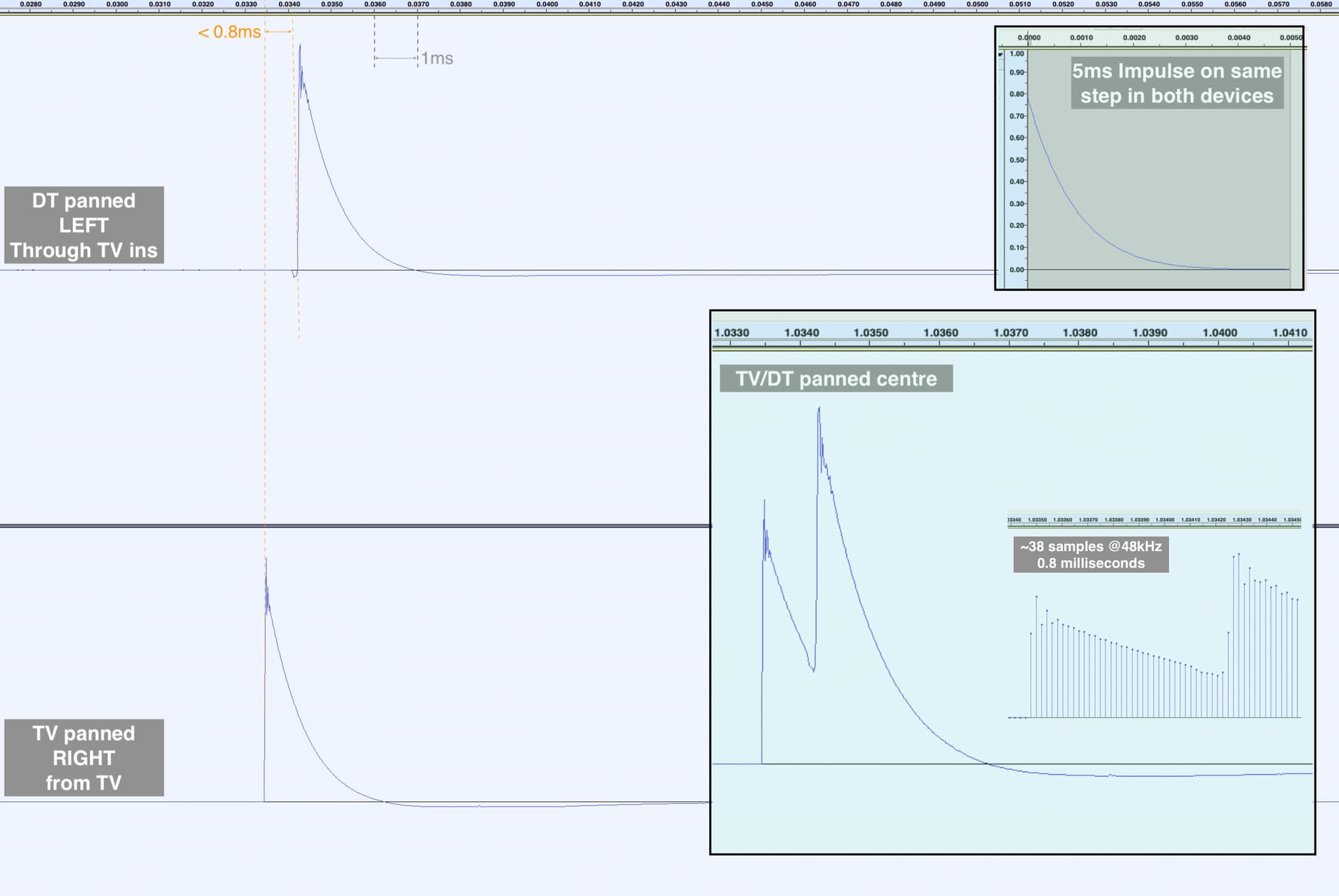
Task: Click the 0.0340 mark on the main timeline ruler
Action: tap(289, 4)
